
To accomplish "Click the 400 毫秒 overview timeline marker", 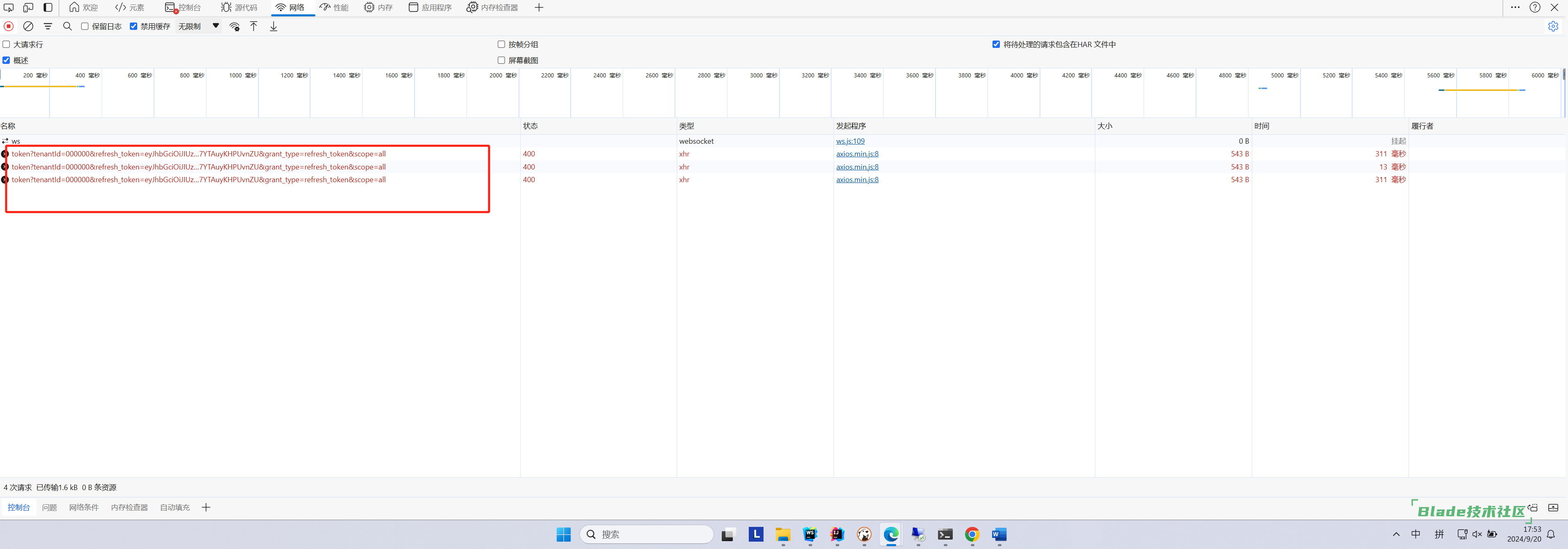I will (87, 75).
